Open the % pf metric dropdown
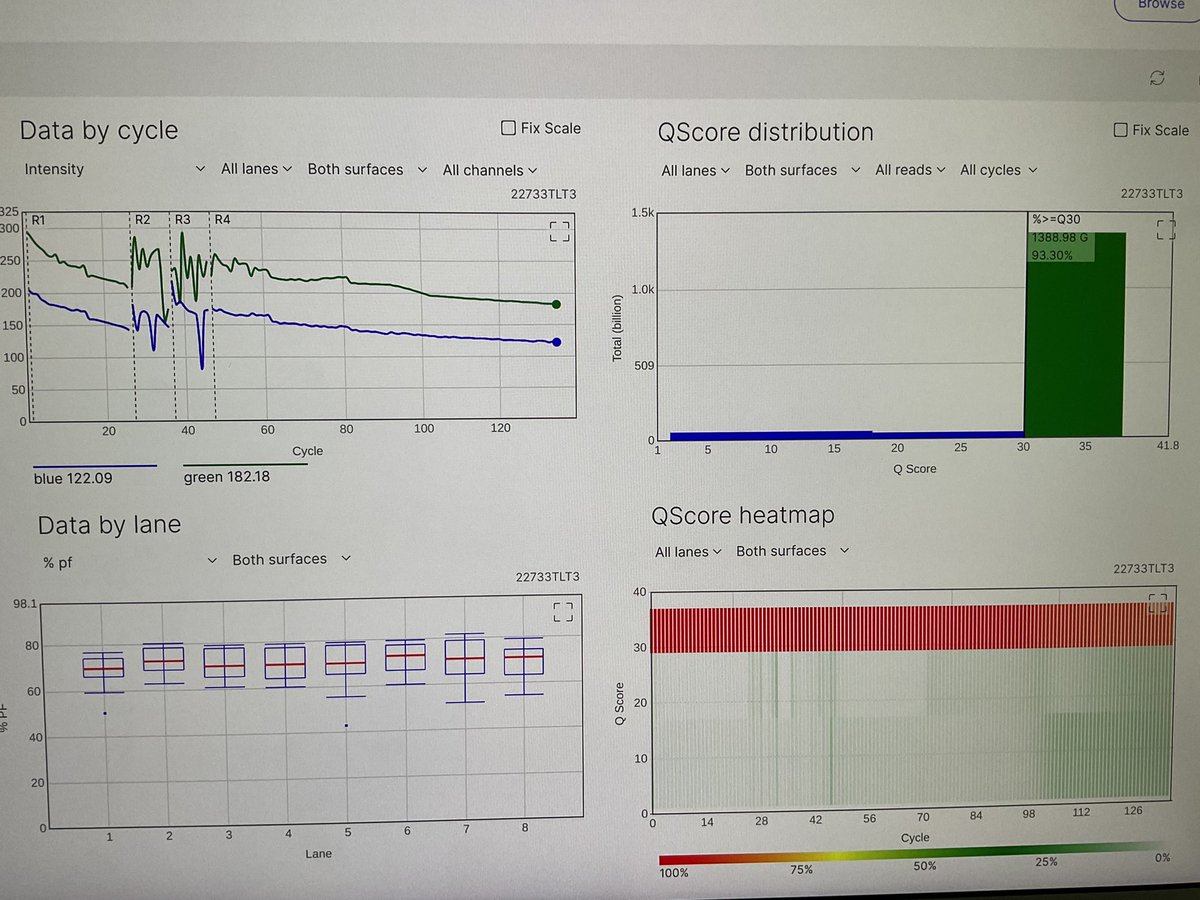The width and height of the screenshot is (1200, 900). point(130,561)
